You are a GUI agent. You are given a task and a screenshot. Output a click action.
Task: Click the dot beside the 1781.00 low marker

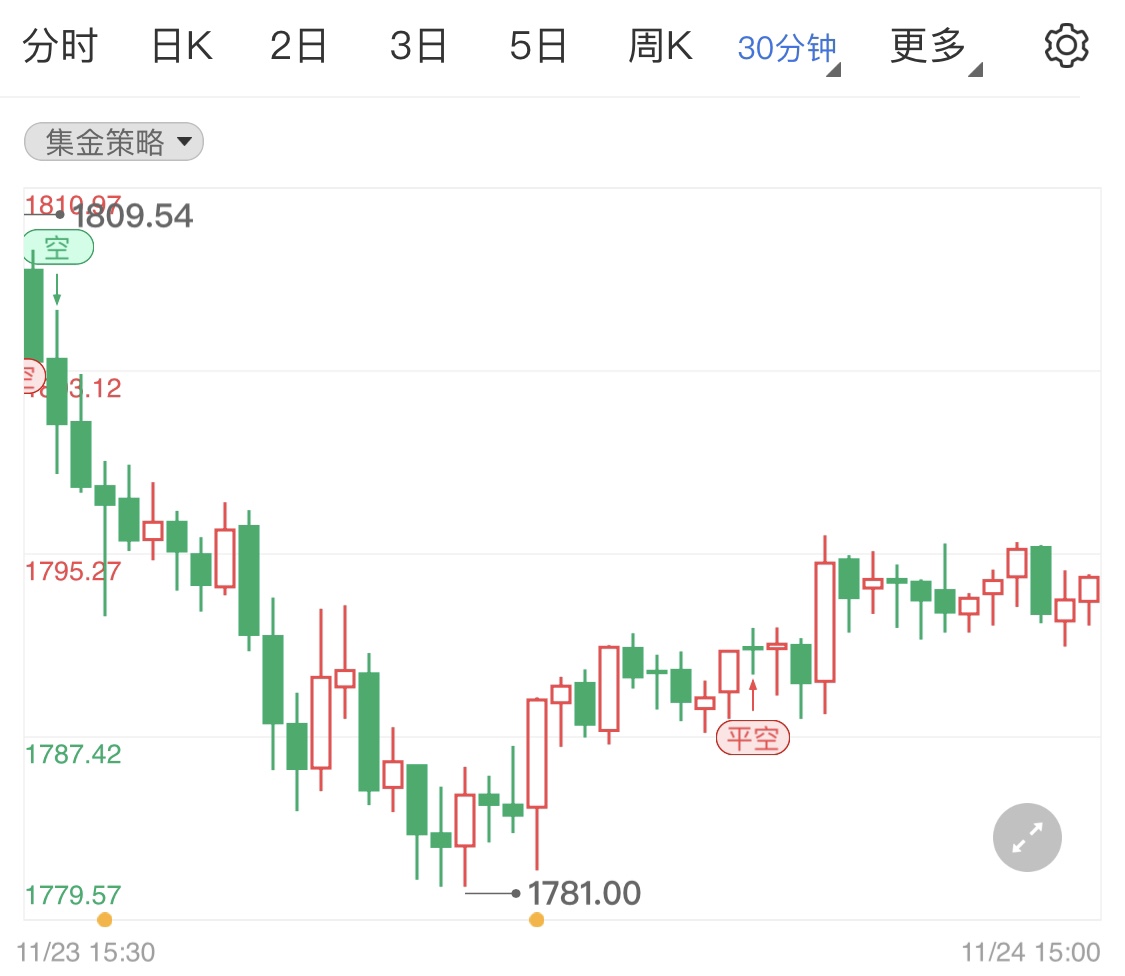point(516,892)
